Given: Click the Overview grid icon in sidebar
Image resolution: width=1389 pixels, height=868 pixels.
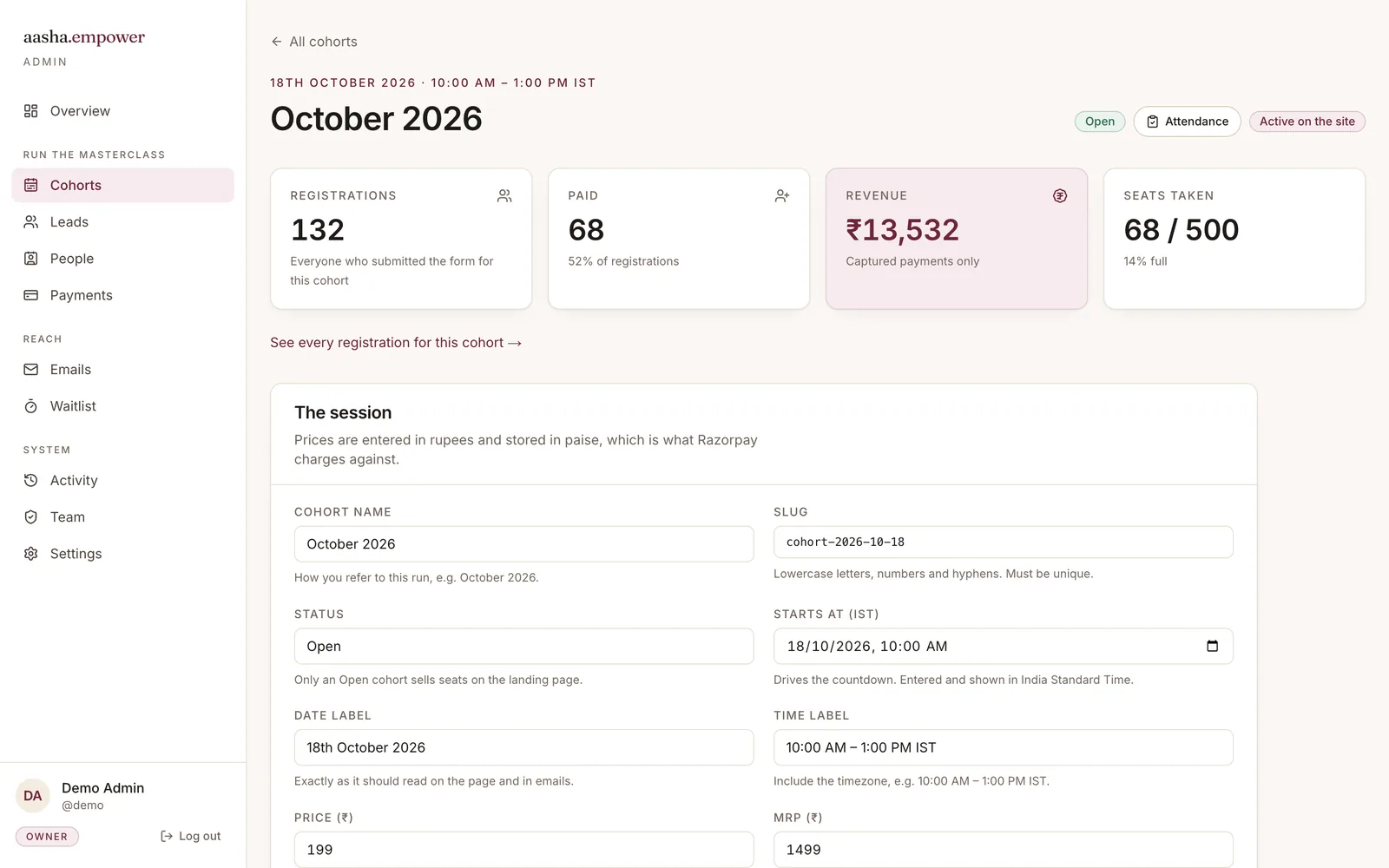Looking at the screenshot, I should pos(31,111).
